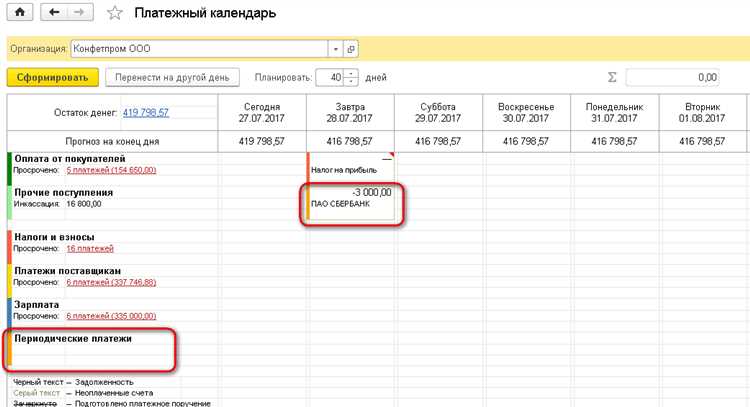Go back using the left arrow

(x=54, y=13)
